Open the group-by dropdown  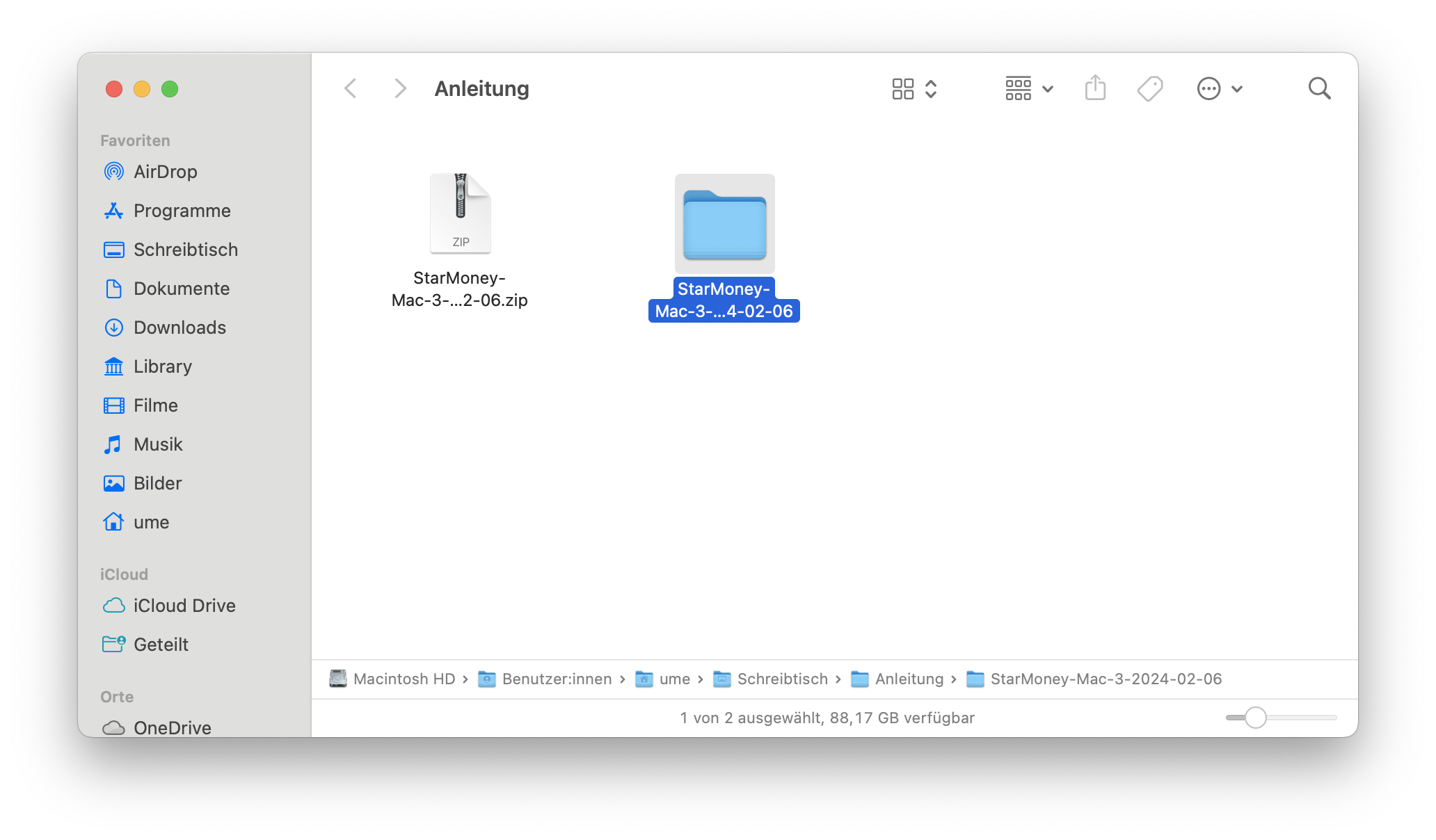1029,88
